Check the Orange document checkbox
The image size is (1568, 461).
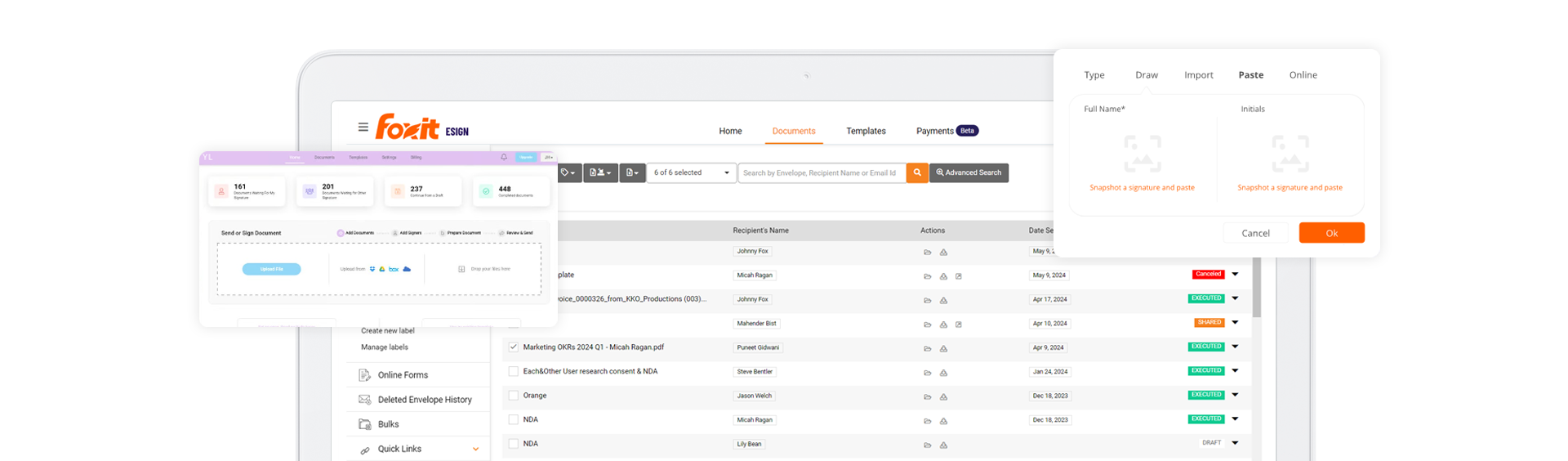point(514,396)
